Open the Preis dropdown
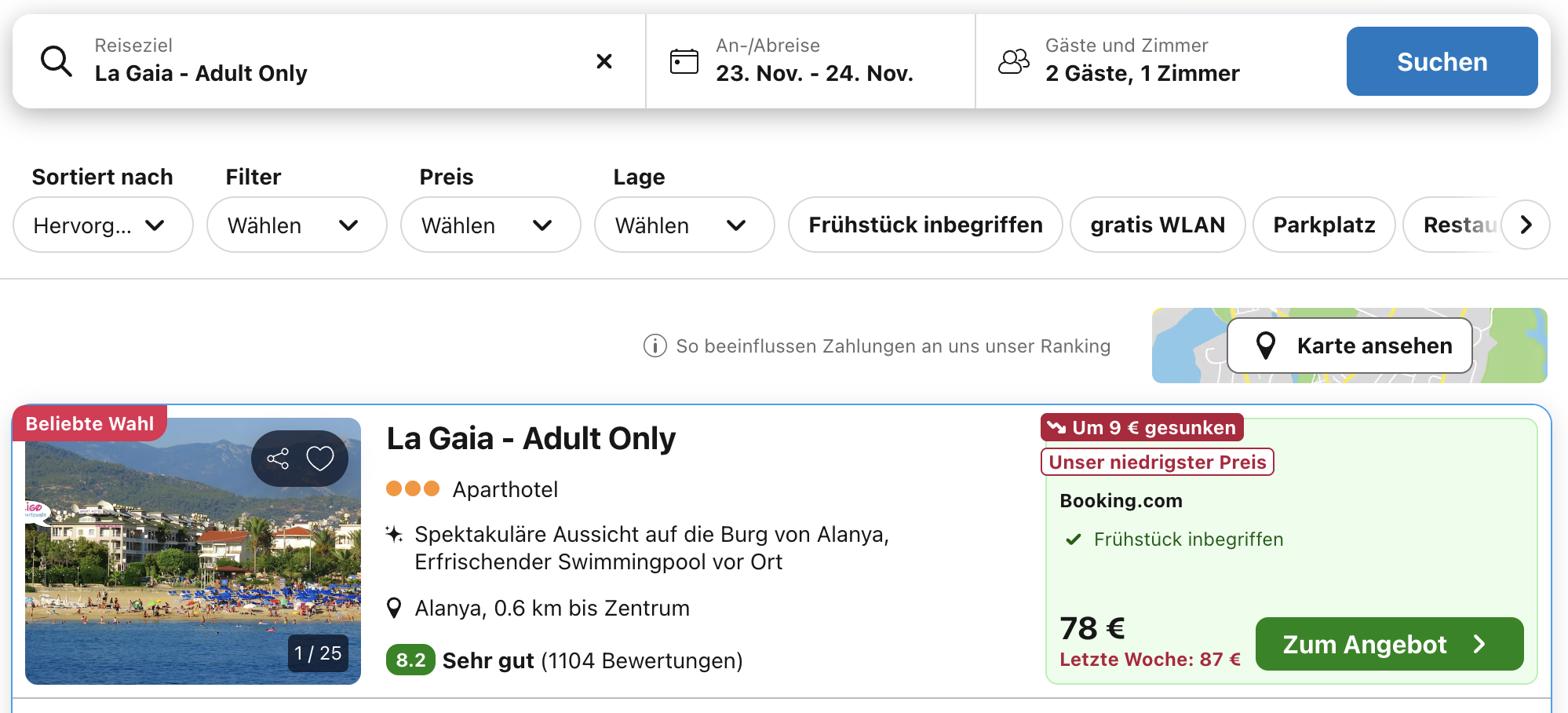The width and height of the screenshot is (1568, 713). [490, 225]
